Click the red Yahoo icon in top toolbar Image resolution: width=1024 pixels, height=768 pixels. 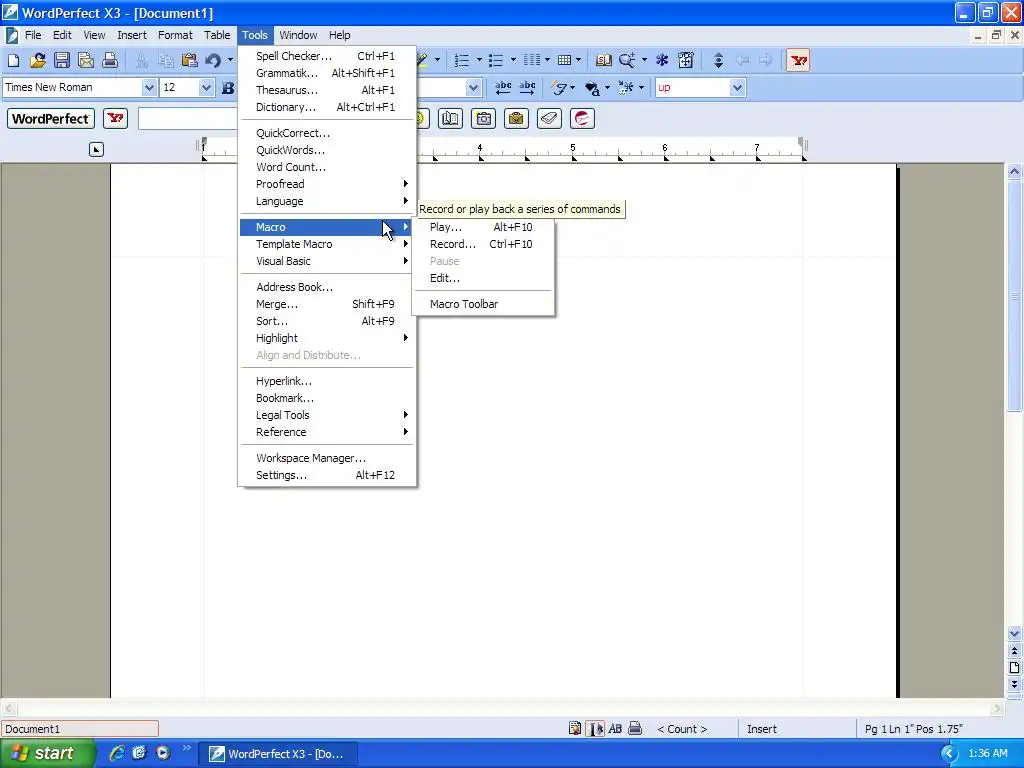tap(798, 61)
